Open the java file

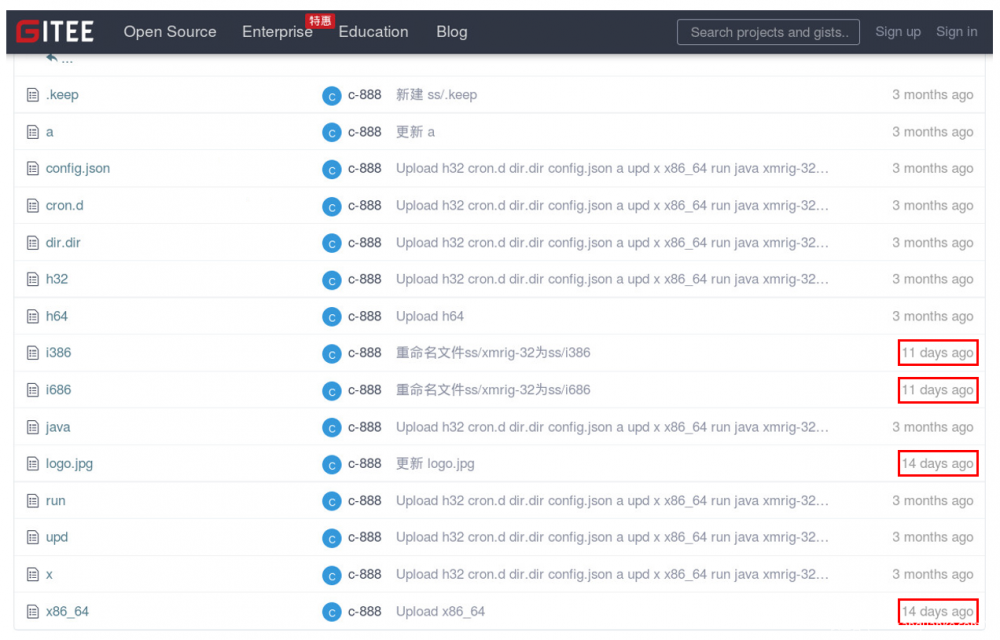pos(57,427)
